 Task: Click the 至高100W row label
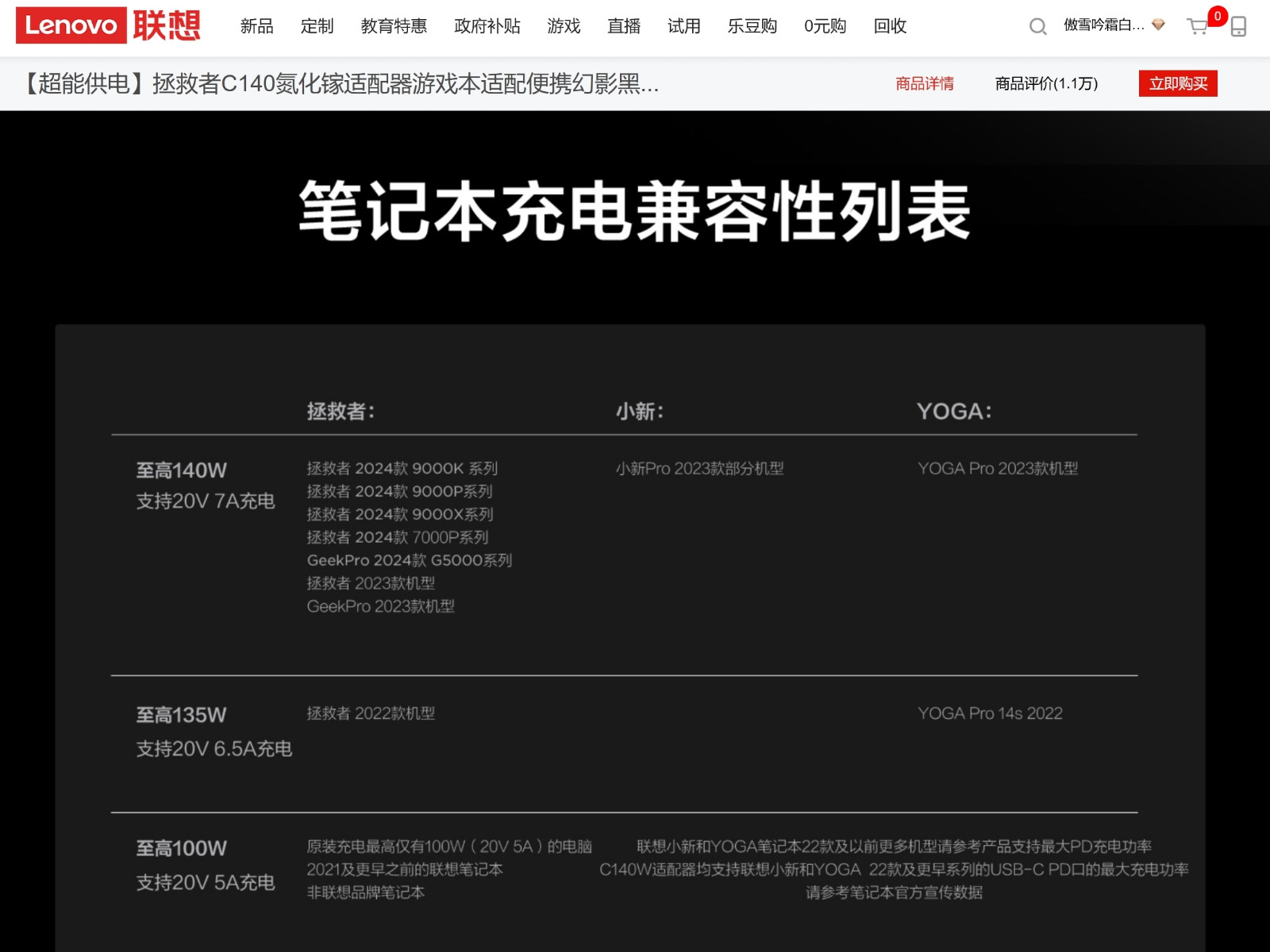181,848
